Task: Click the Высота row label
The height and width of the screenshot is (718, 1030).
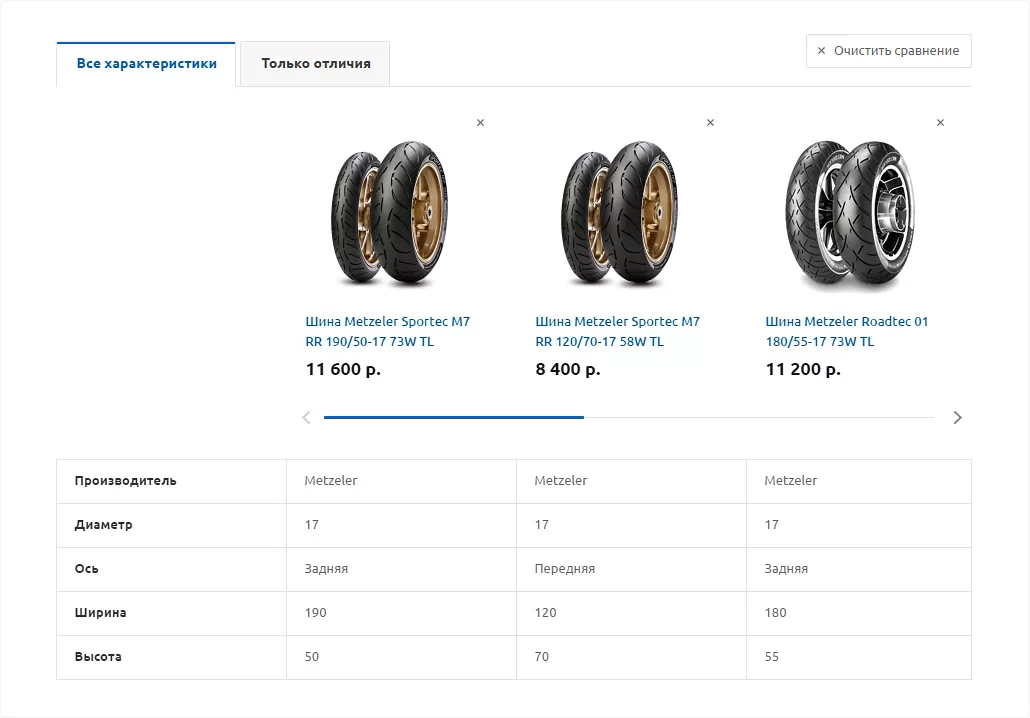Action: click(98, 656)
